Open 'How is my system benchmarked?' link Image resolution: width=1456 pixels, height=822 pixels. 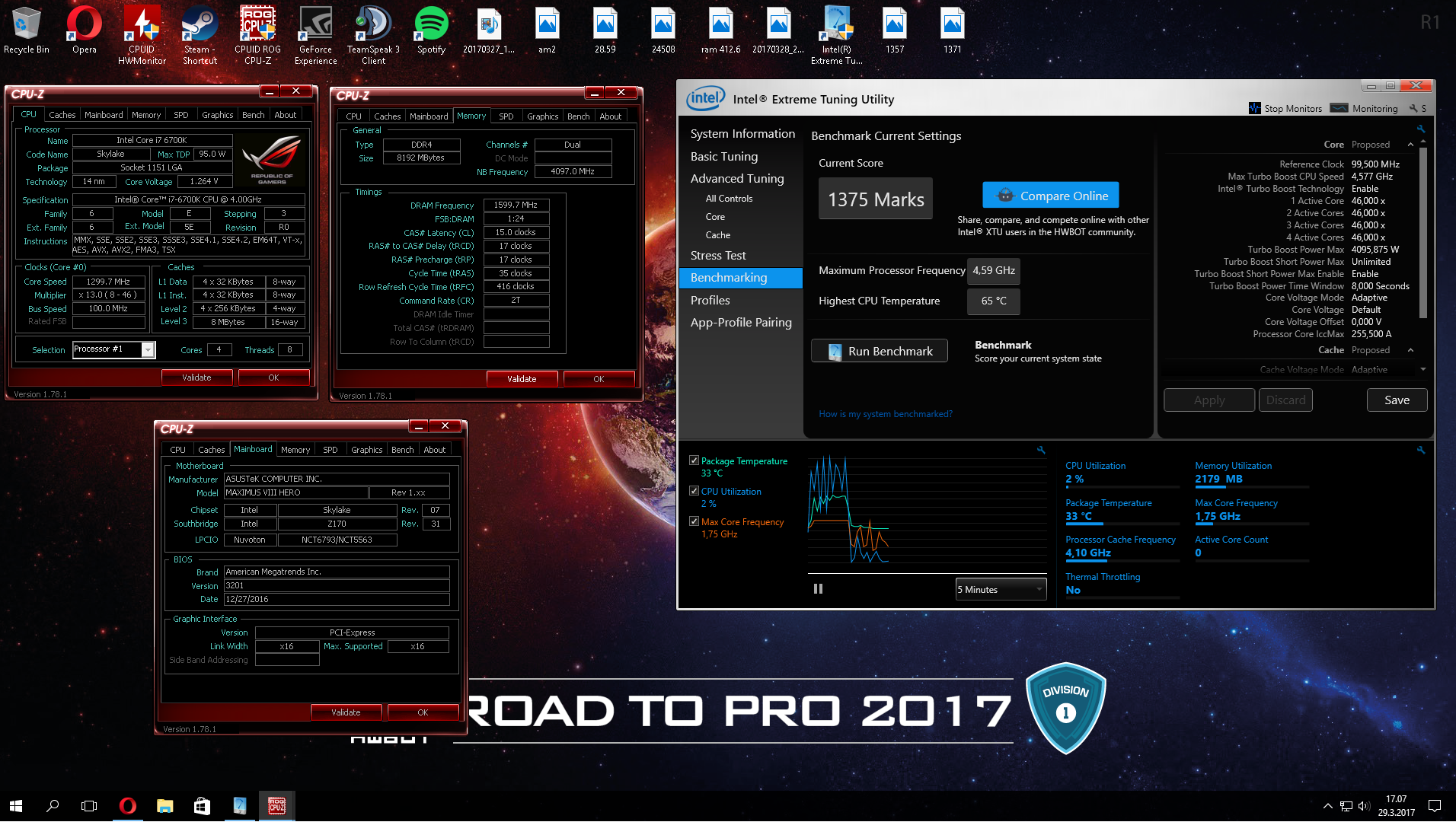(886, 414)
